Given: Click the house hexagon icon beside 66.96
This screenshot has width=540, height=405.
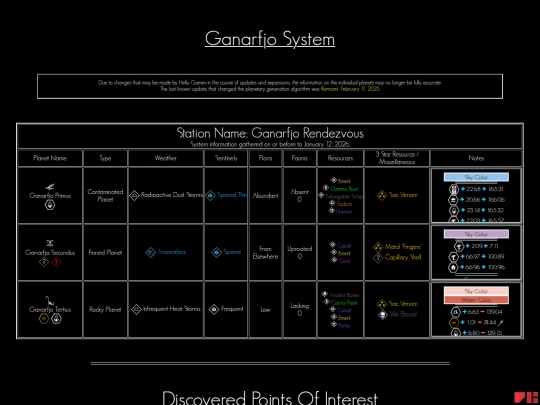Looking at the screenshot, I should [453, 267].
